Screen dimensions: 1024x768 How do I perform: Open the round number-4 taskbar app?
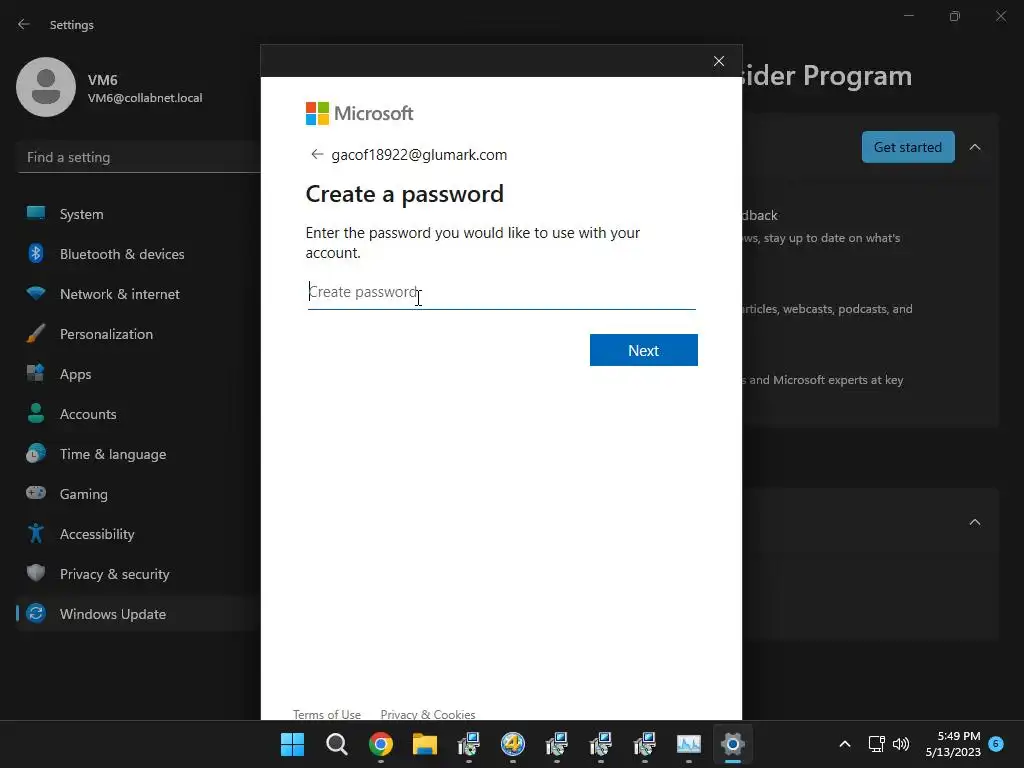[x=513, y=744]
